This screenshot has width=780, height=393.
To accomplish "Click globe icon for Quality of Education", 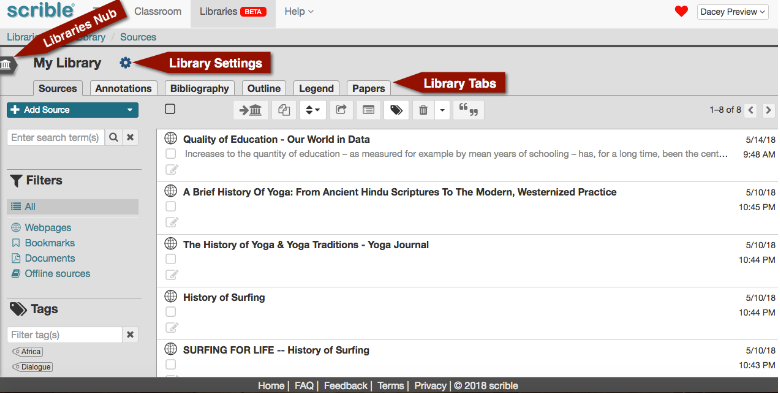I will pos(171,139).
